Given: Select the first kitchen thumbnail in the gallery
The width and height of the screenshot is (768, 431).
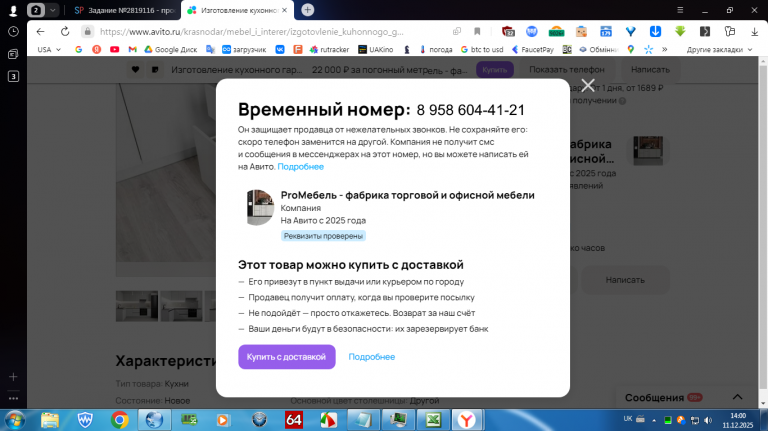Looking at the screenshot, I should coord(137,306).
